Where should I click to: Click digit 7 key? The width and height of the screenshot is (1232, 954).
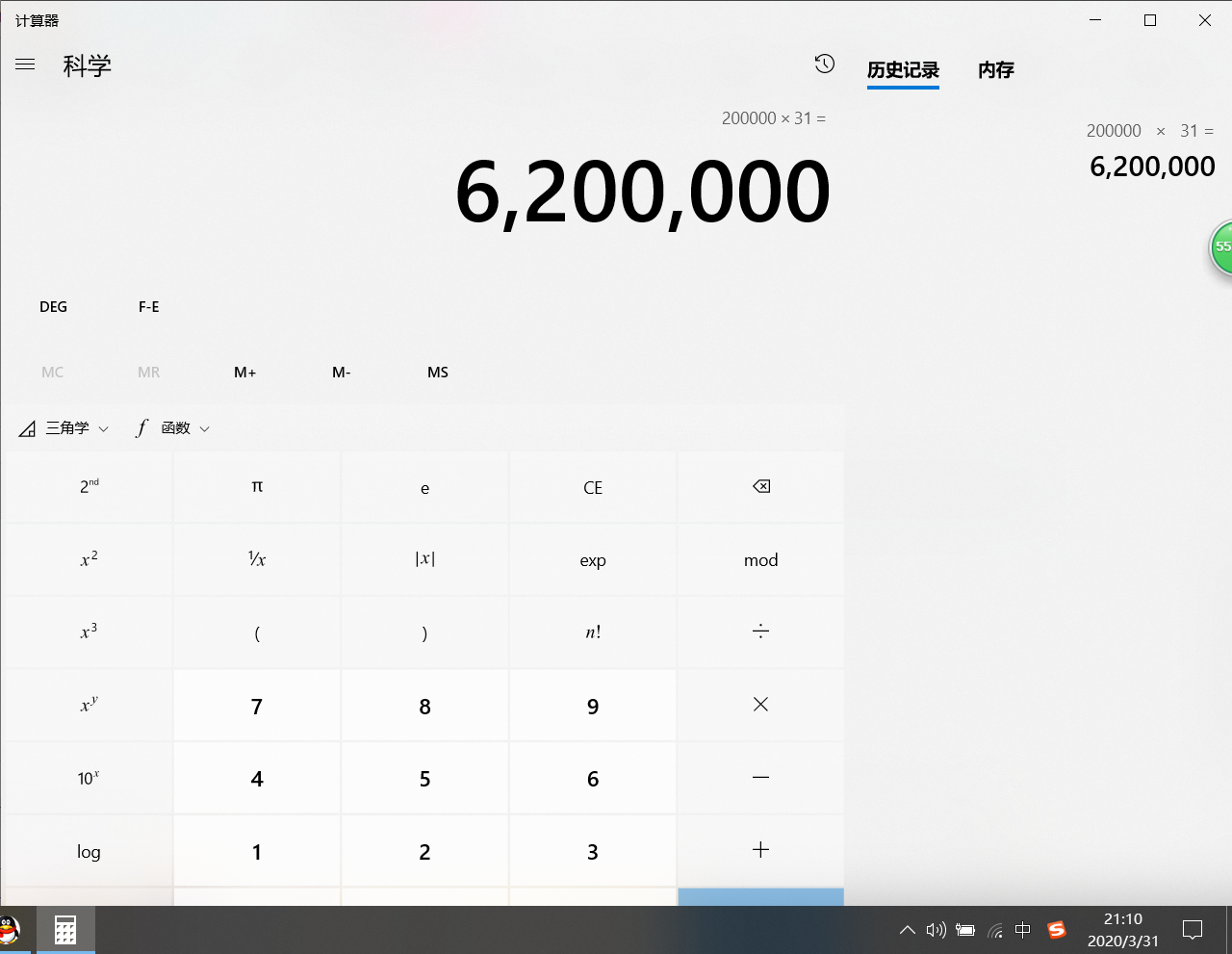(257, 706)
